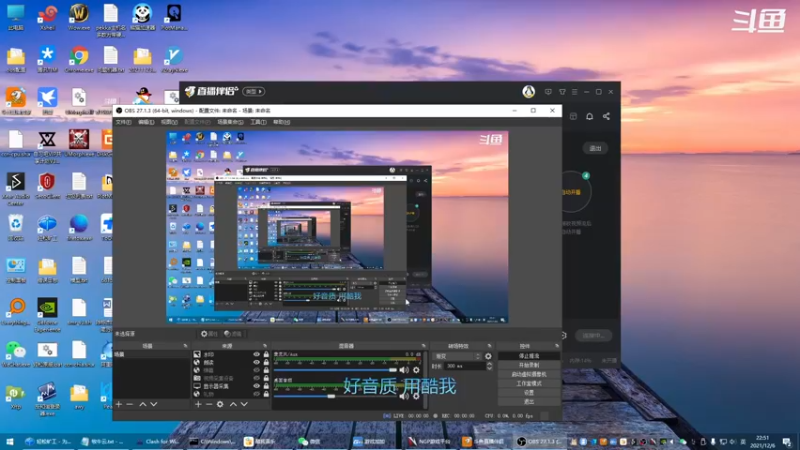The width and height of the screenshot is (800, 450).
Task: Toggle visibility eye of the 弹幕 source
Action: point(257,370)
